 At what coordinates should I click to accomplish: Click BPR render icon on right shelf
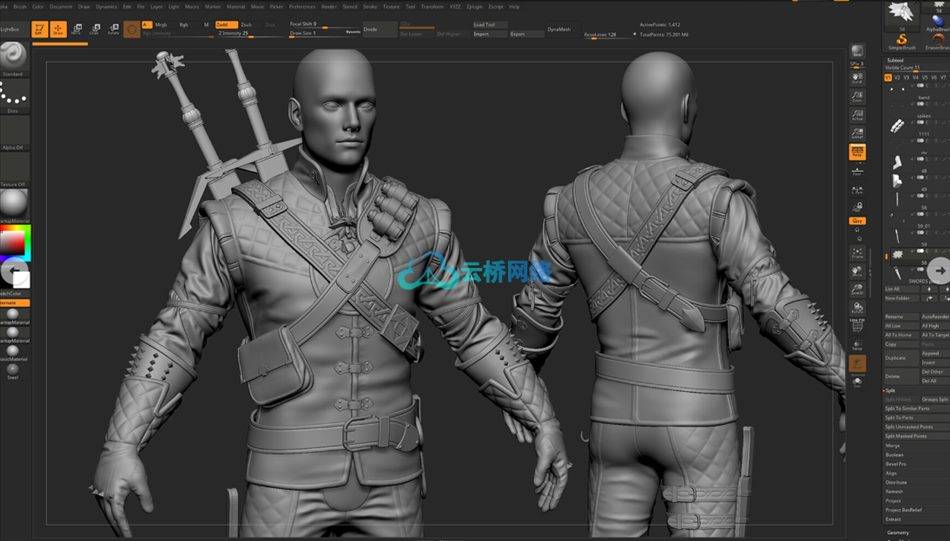pyautogui.click(x=857, y=51)
